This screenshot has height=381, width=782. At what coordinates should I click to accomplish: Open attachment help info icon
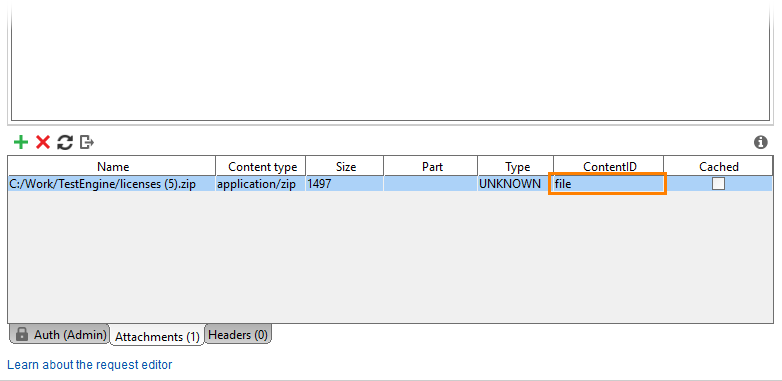pyautogui.click(x=760, y=143)
